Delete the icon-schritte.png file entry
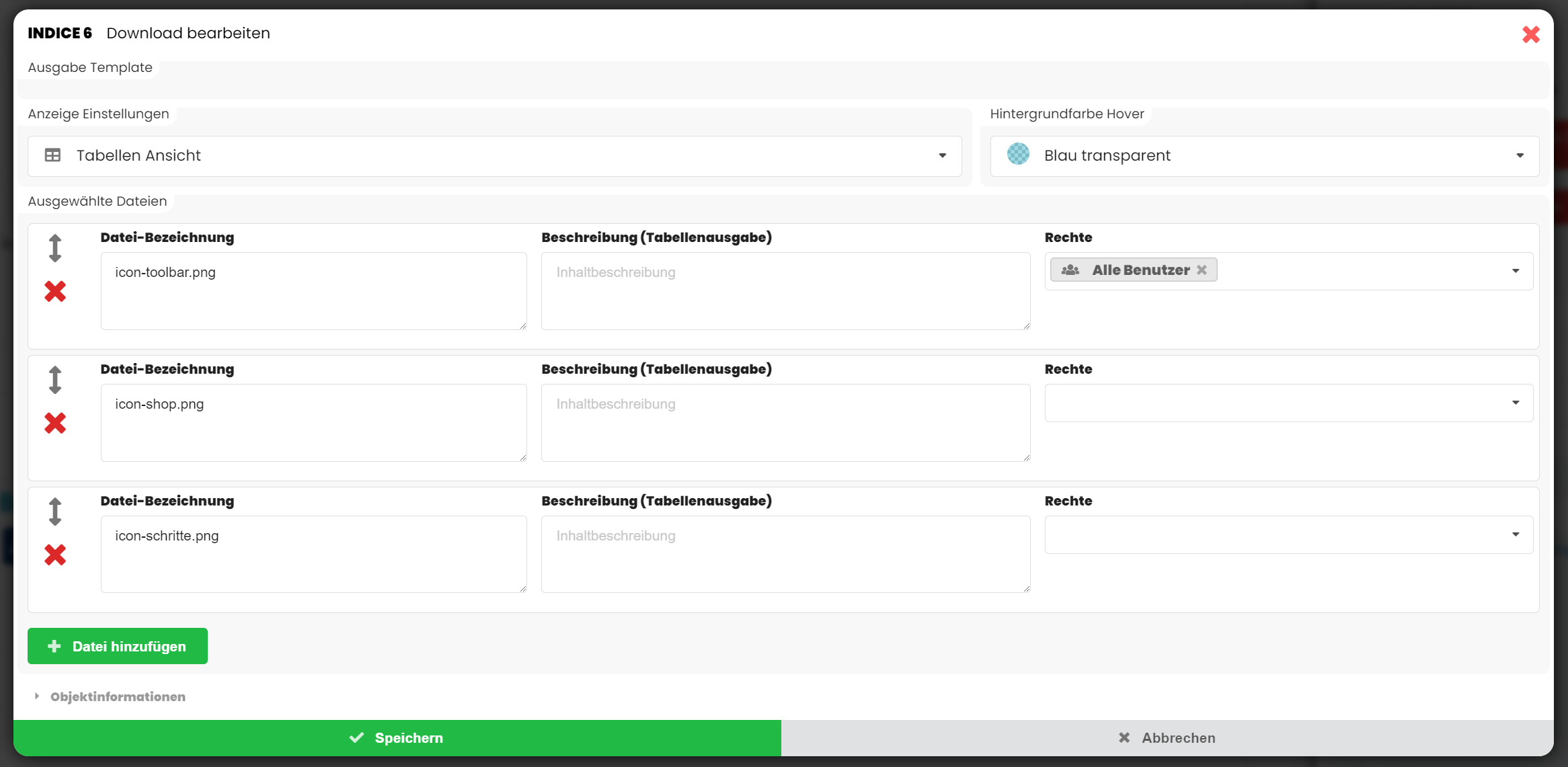 pyautogui.click(x=55, y=555)
